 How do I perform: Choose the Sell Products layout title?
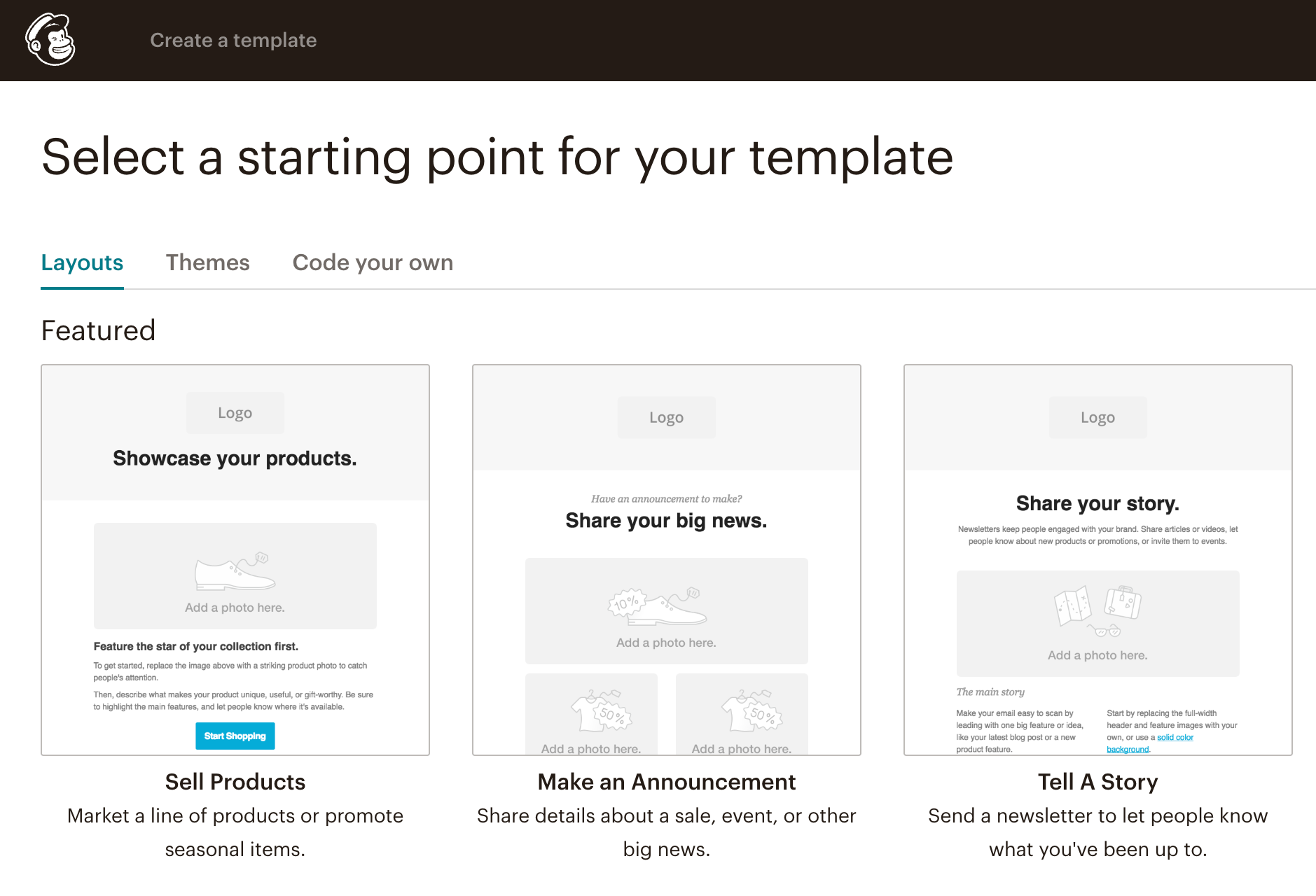[235, 782]
